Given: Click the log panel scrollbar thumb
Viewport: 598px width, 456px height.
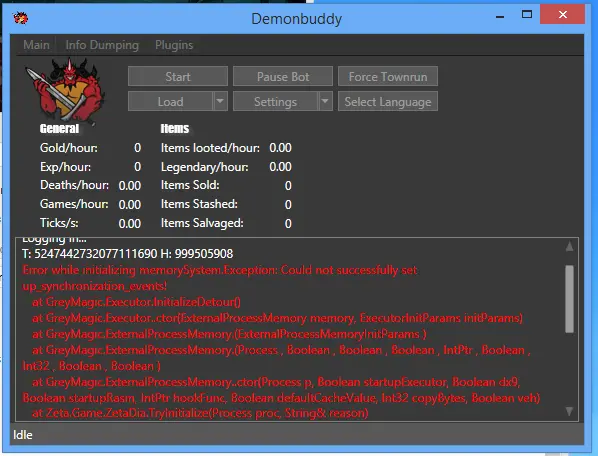Looking at the screenshot, I should (x=569, y=299).
